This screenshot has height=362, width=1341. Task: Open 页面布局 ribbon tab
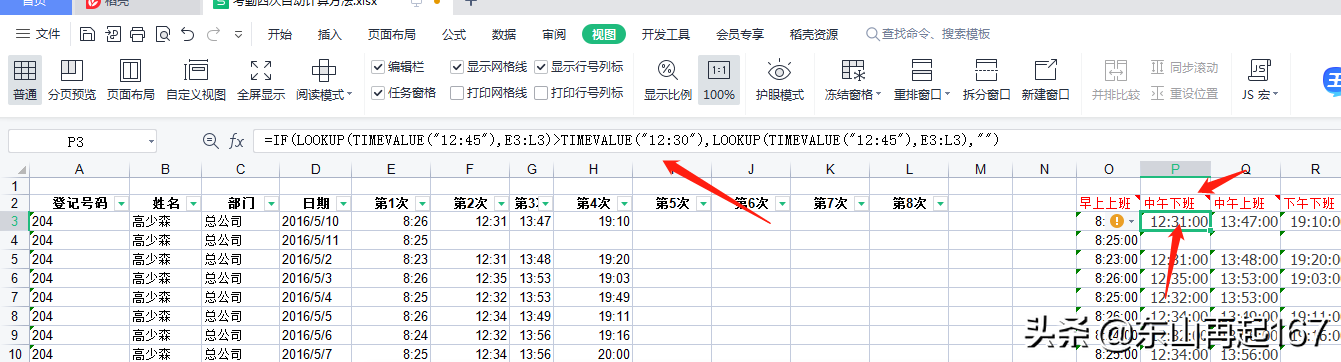[x=392, y=35]
